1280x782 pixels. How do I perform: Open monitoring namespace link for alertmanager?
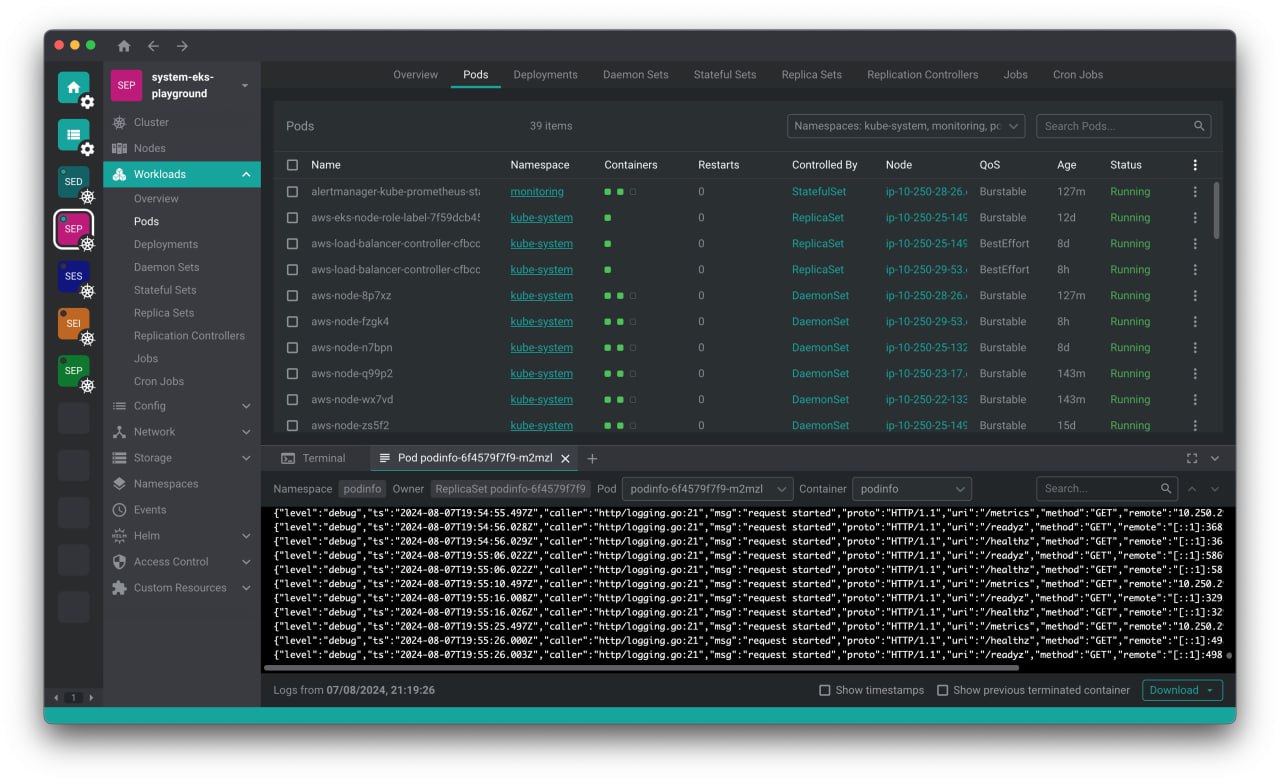click(537, 192)
